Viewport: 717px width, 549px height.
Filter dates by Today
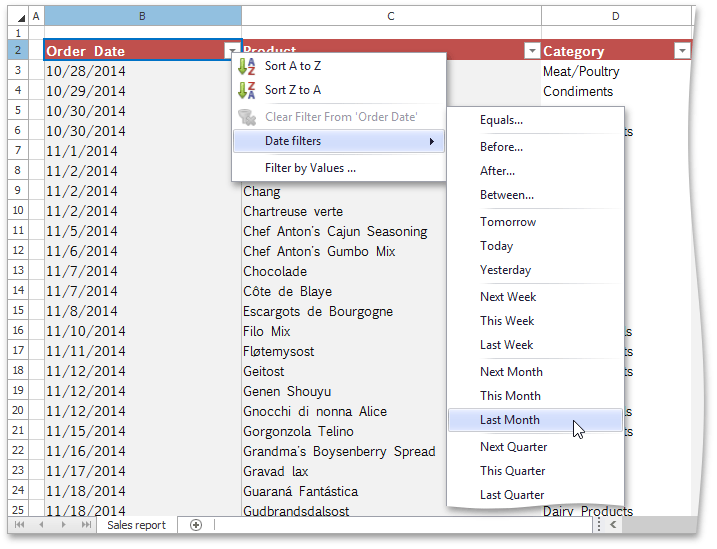(535, 246)
